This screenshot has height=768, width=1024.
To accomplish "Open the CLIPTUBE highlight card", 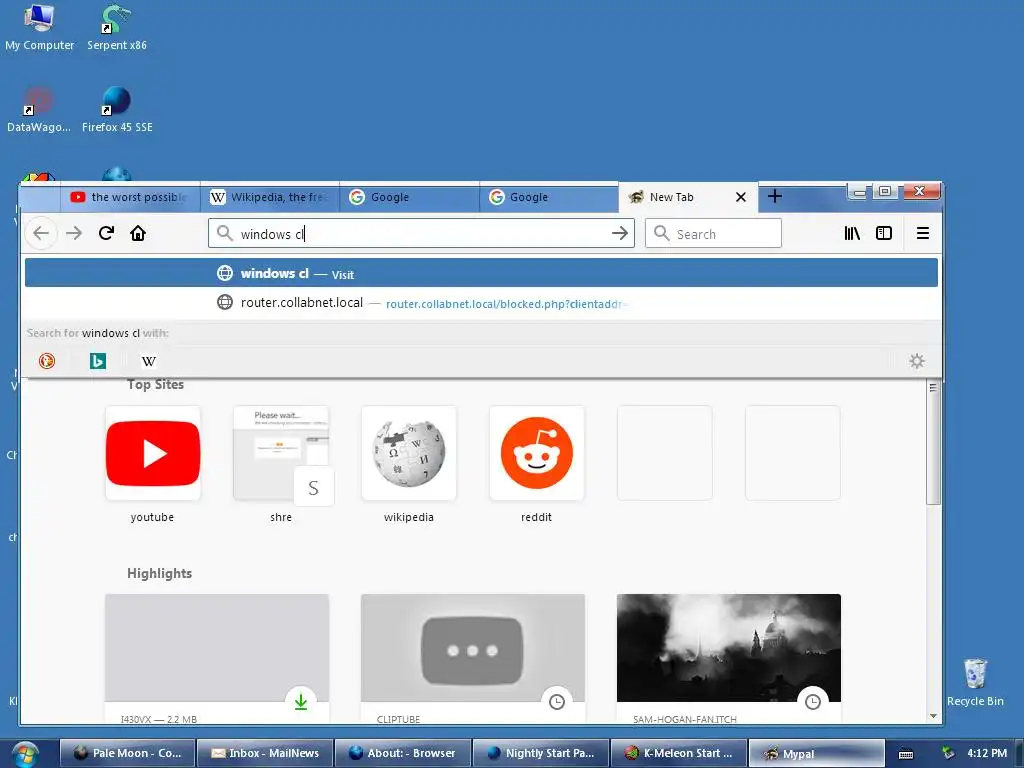I will click(x=473, y=658).
